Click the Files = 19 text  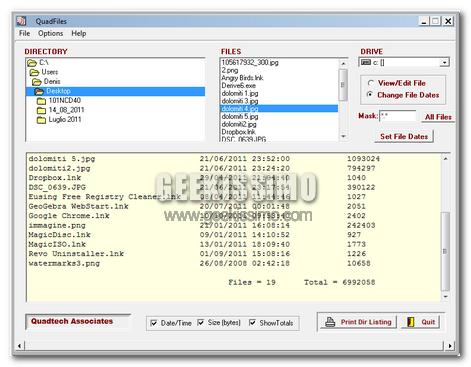pos(252,282)
